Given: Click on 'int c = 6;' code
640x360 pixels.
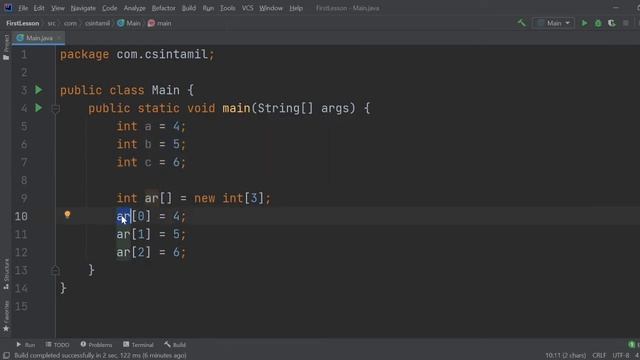Looking at the screenshot, I should point(151,162).
